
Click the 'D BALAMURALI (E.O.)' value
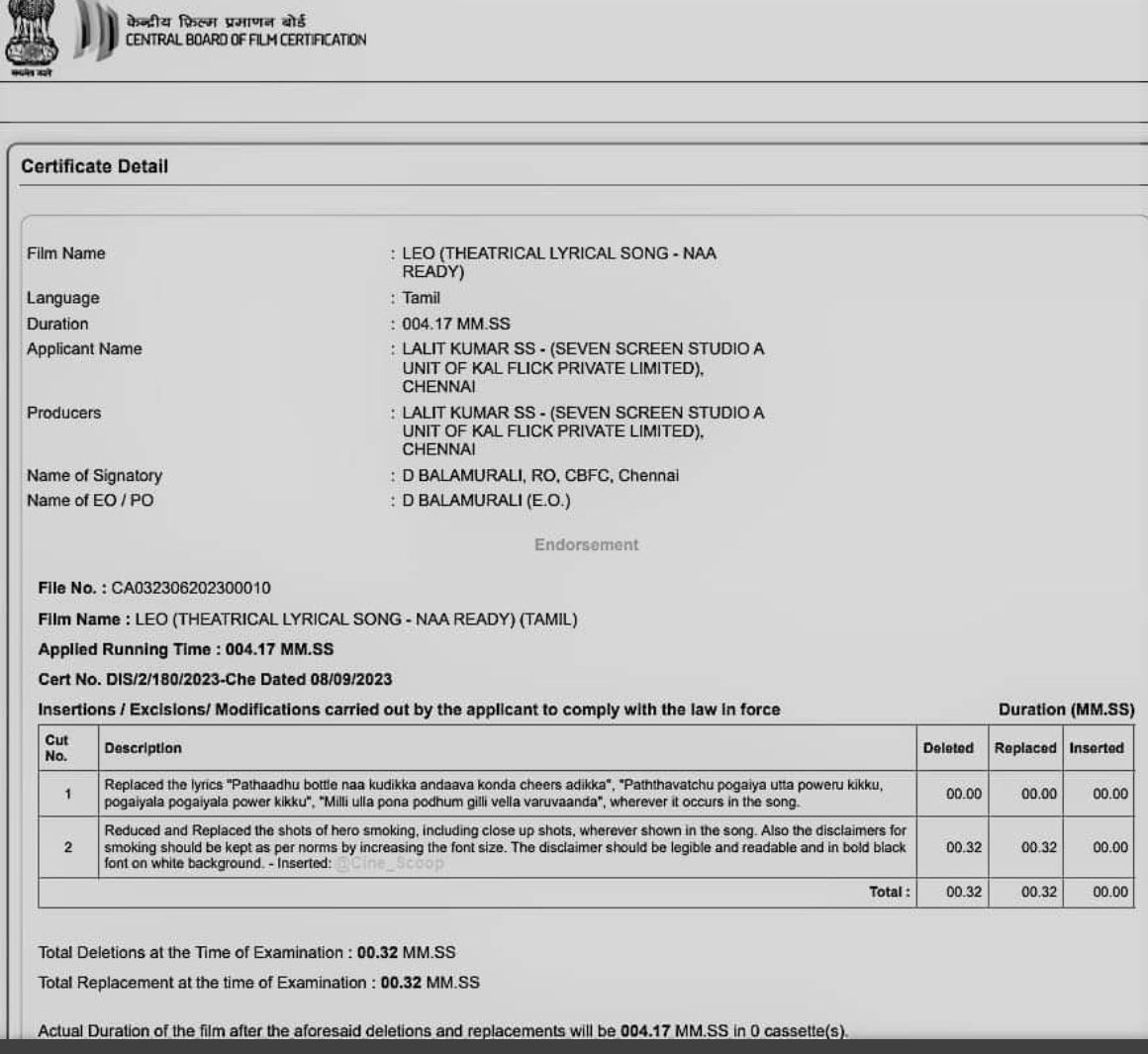[486, 501]
